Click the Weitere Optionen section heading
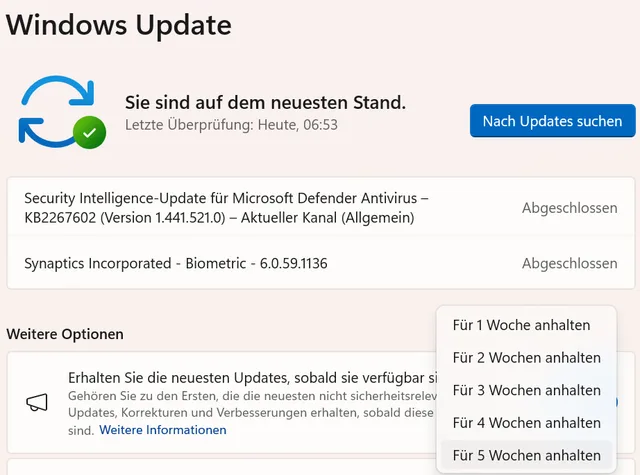 pyautogui.click(x=65, y=333)
